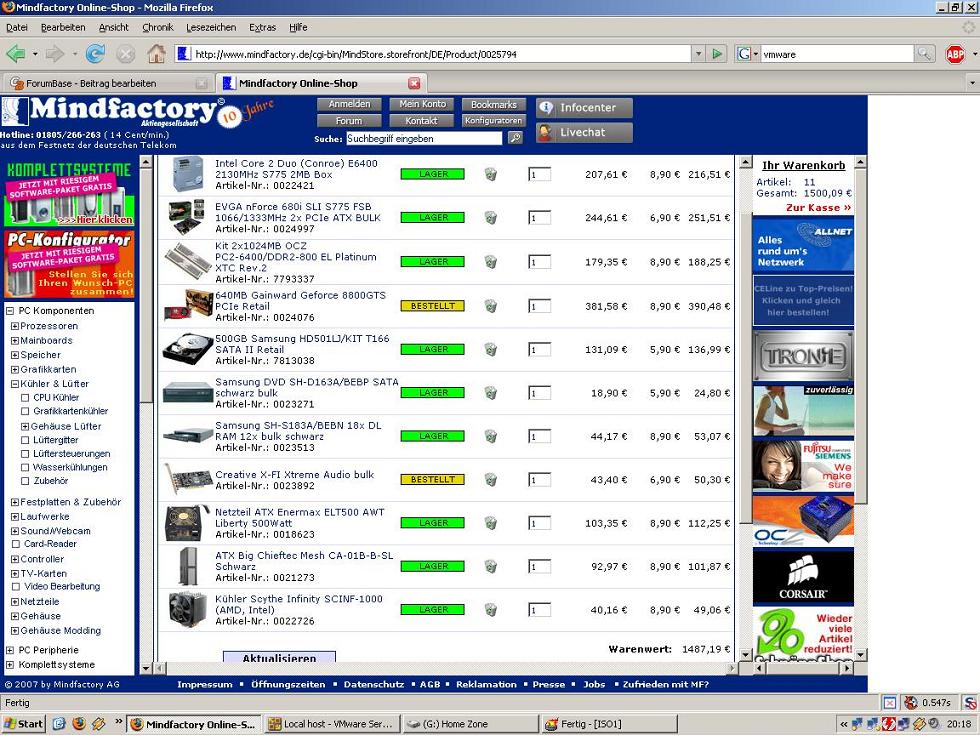Toggle Wasserkühlungen checkbox
980x741 pixels.
click(25, 468)
